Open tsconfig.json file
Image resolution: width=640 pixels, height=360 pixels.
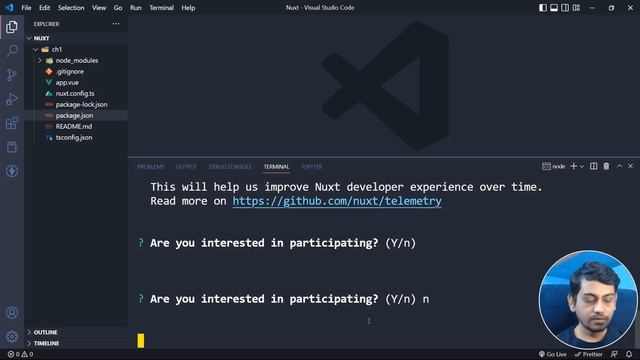point(73,138)
